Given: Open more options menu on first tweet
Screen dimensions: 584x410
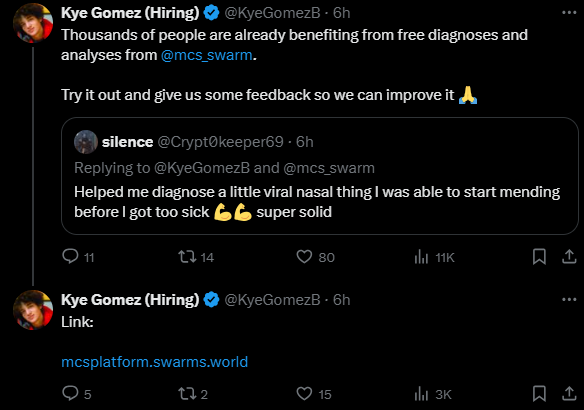Looking at the screenshot, I should (x=569, y=13).
